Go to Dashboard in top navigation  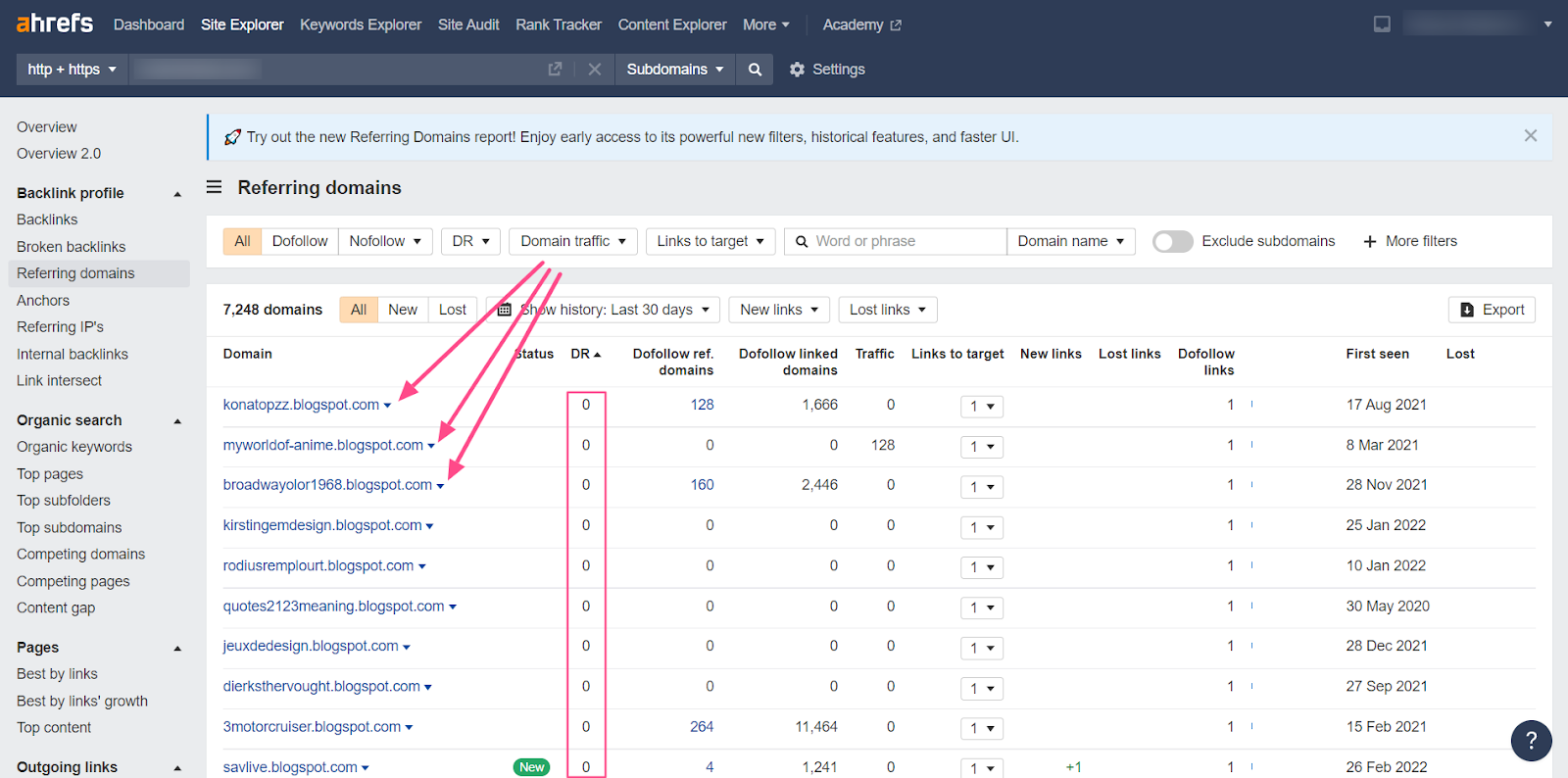coord(149,24)
